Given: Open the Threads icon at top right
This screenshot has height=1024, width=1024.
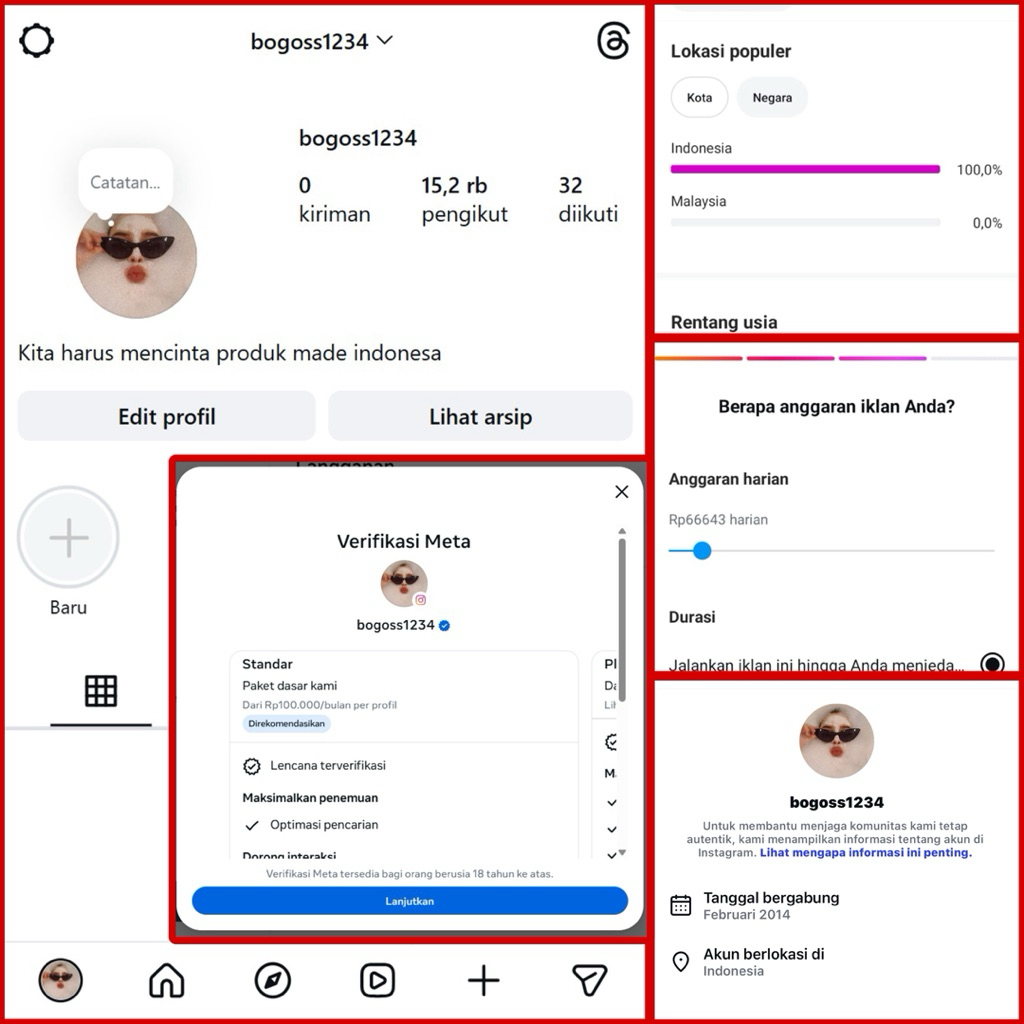Looking at the screenshot, I should (613, 40).
